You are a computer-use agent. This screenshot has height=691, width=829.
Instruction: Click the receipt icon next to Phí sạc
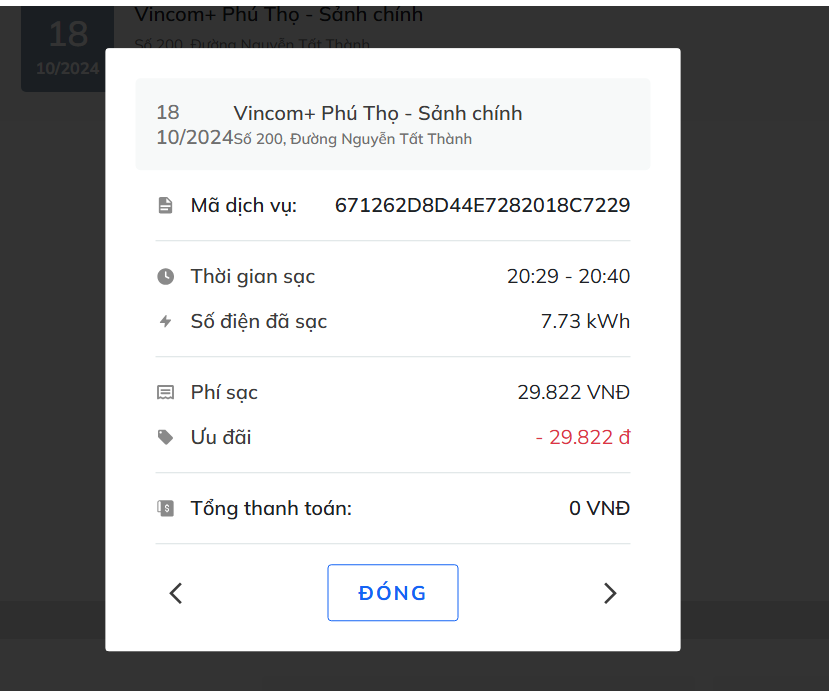[x=165, y=392]
